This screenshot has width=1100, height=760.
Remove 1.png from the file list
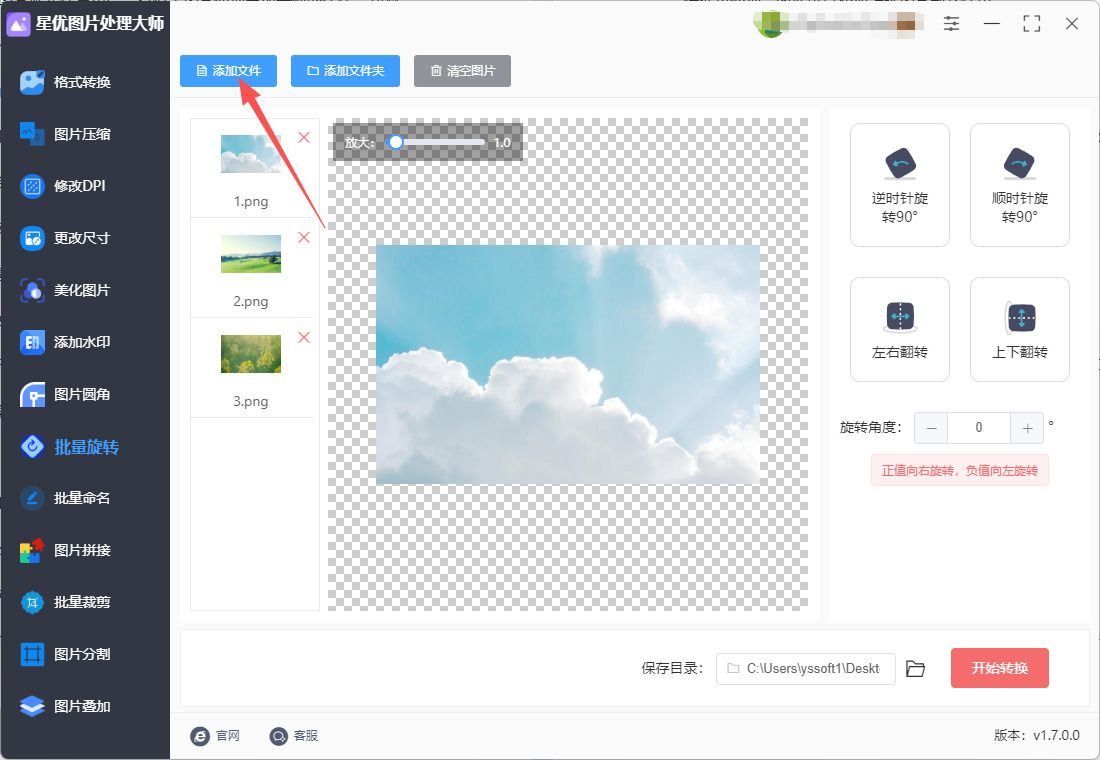pos(304,138)
